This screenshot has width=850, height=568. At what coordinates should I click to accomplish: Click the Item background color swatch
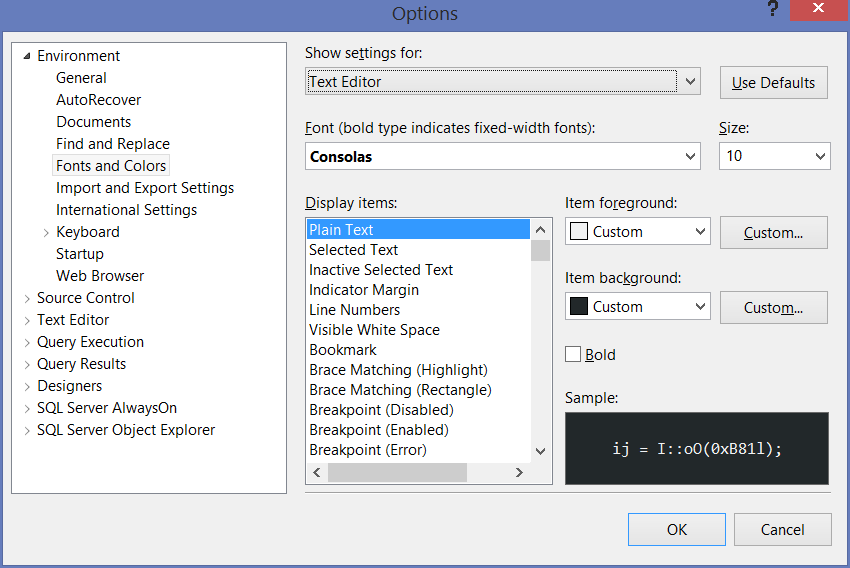[578, 307]
